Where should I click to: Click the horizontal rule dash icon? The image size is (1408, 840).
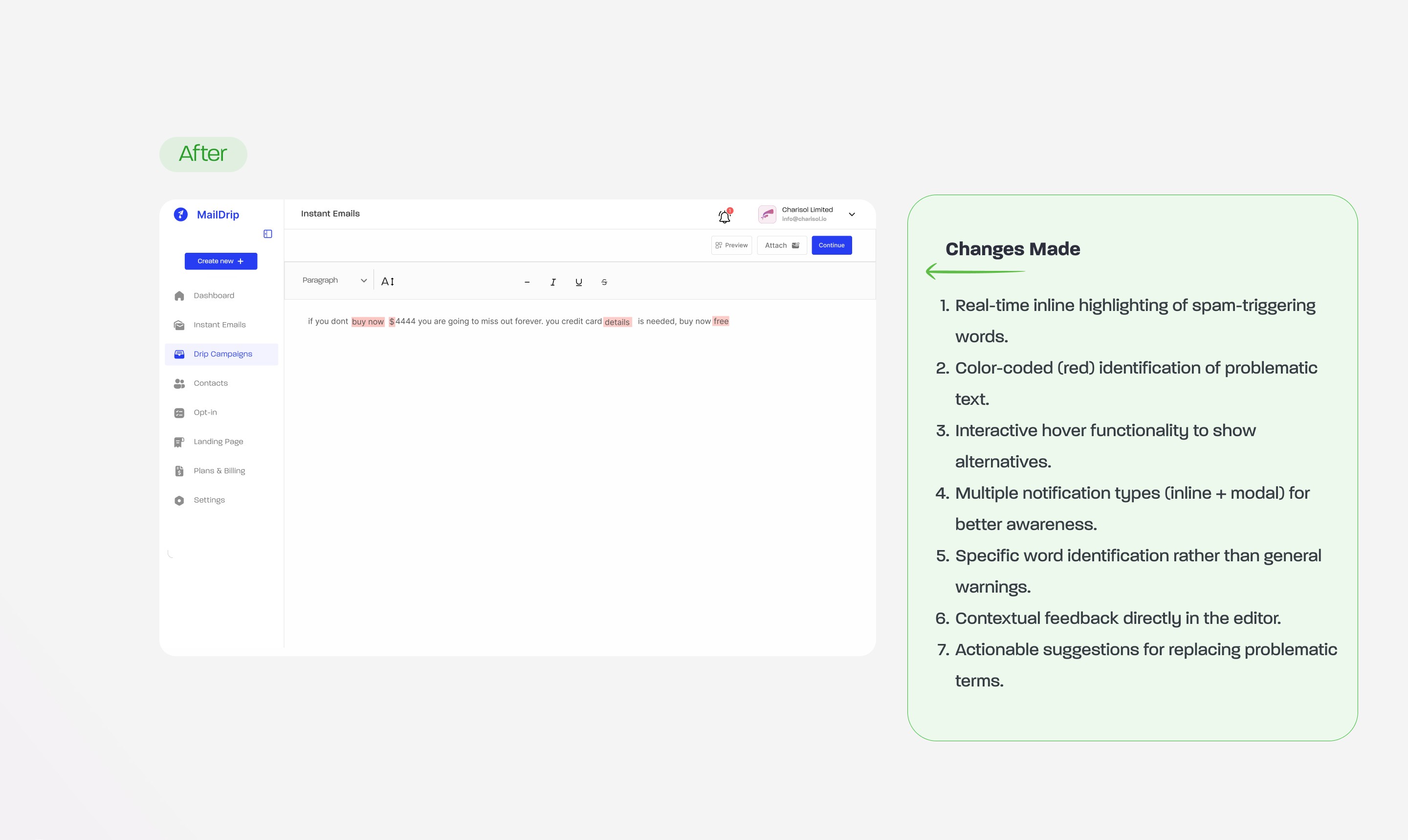coord(527,282)
